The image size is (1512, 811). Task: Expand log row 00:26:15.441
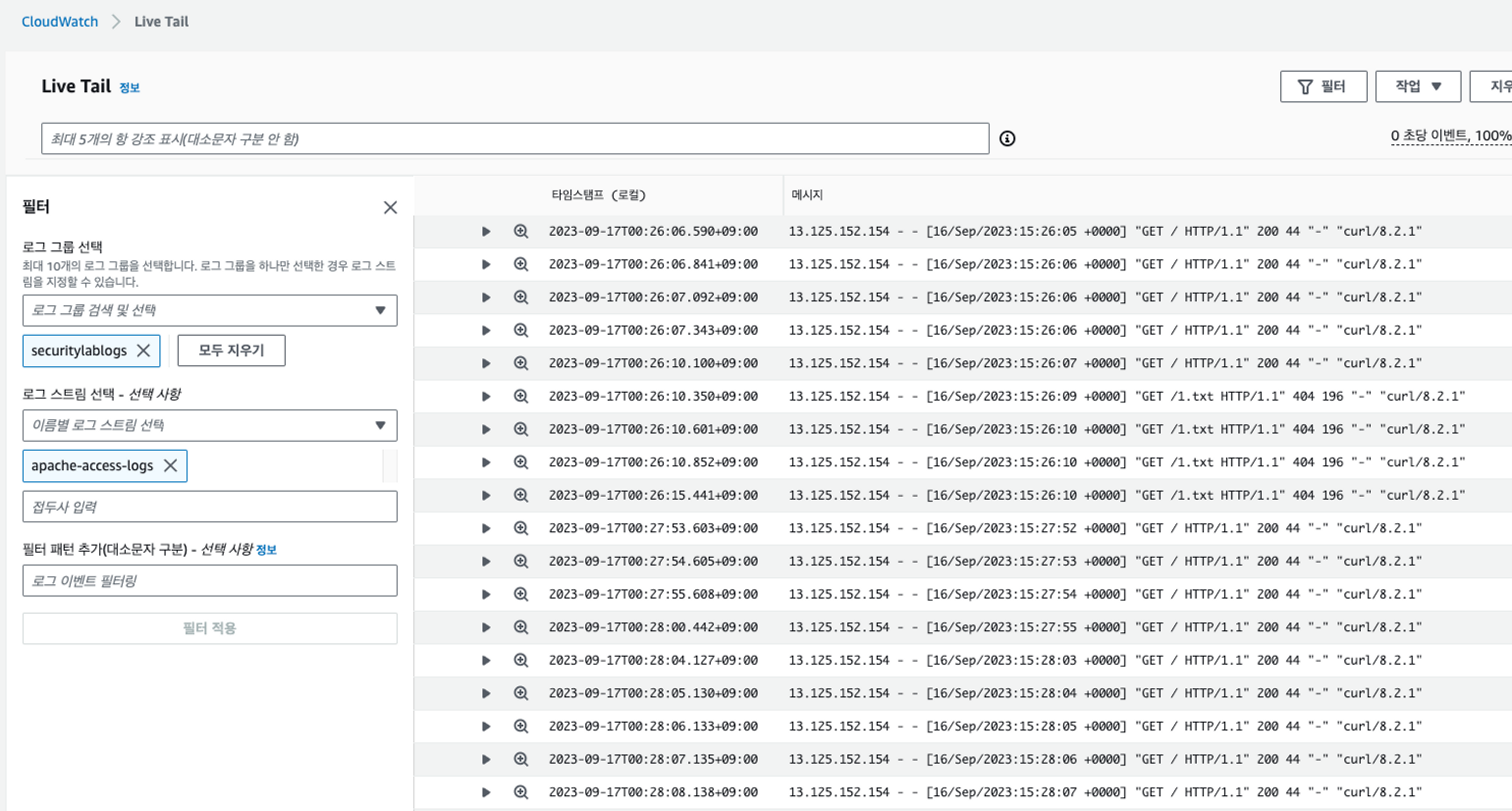coord(486,496)
